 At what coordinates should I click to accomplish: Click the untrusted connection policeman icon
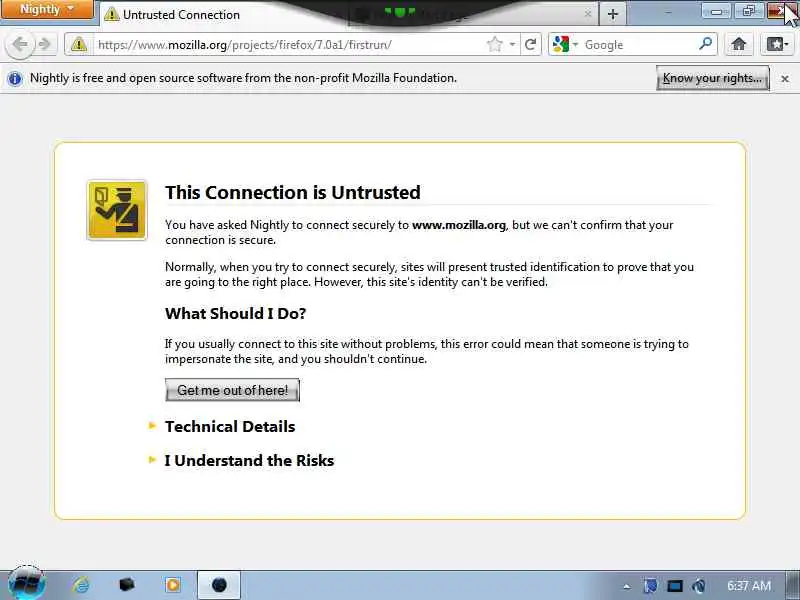pyautogui.click(x=117, y=210)
